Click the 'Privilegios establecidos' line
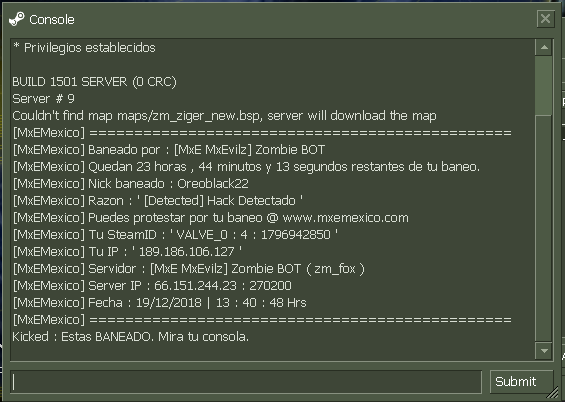 [84, 48]
